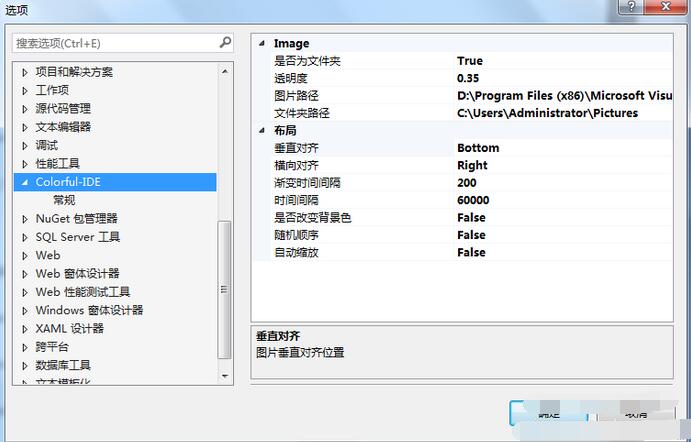Click the 文件夹路径 Pictures value

click(x=564, y=113)
